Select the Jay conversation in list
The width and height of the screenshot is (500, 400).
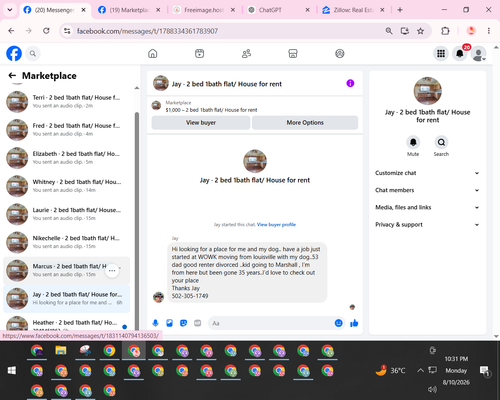coord(67,299)
